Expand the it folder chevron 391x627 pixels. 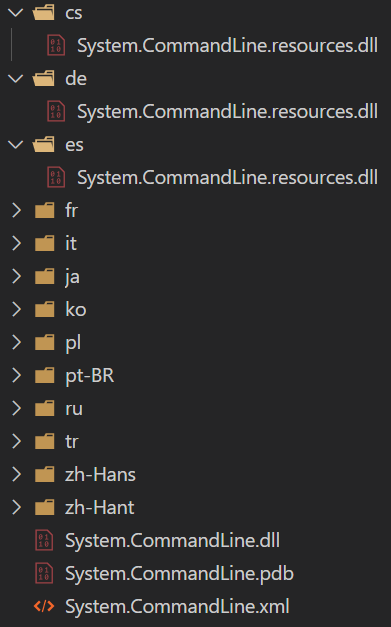[x=16, y=243]
